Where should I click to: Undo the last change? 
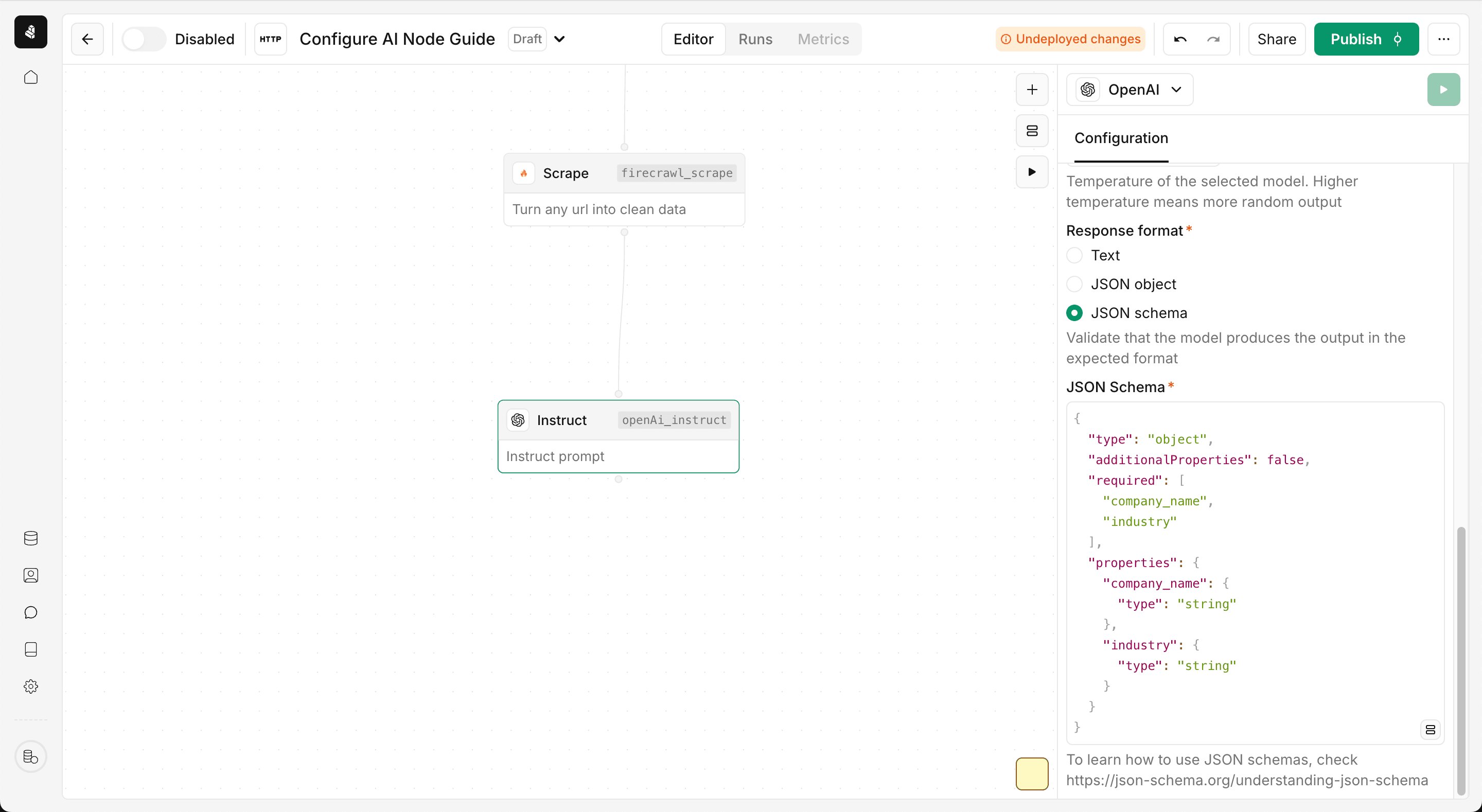click(x=1180, y=39)
